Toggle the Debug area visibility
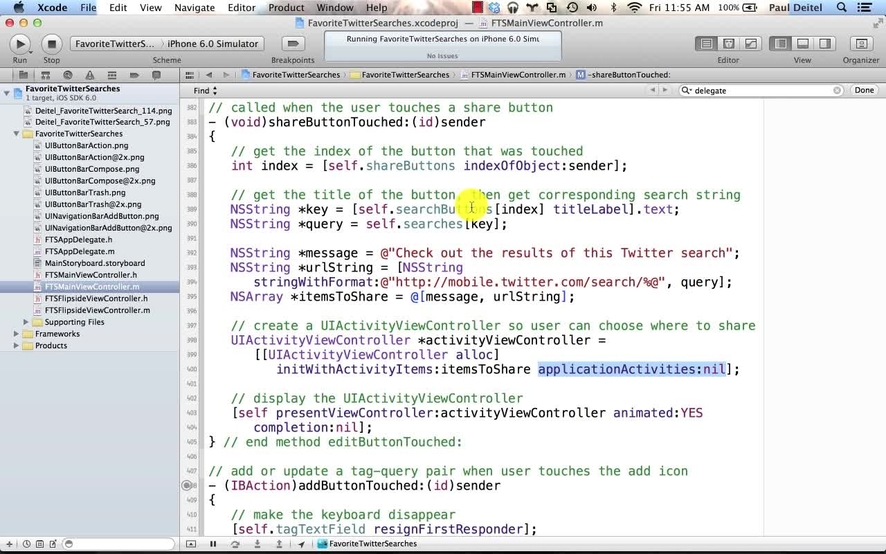This screenshot has height=554, width=886. click(802, 44)
